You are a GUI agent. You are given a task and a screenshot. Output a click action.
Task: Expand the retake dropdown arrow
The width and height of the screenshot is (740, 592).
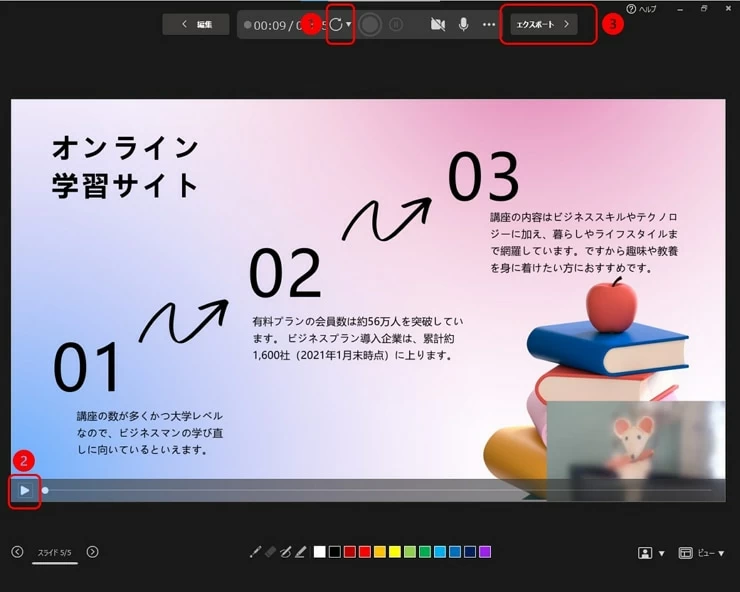tap(349, 25)
